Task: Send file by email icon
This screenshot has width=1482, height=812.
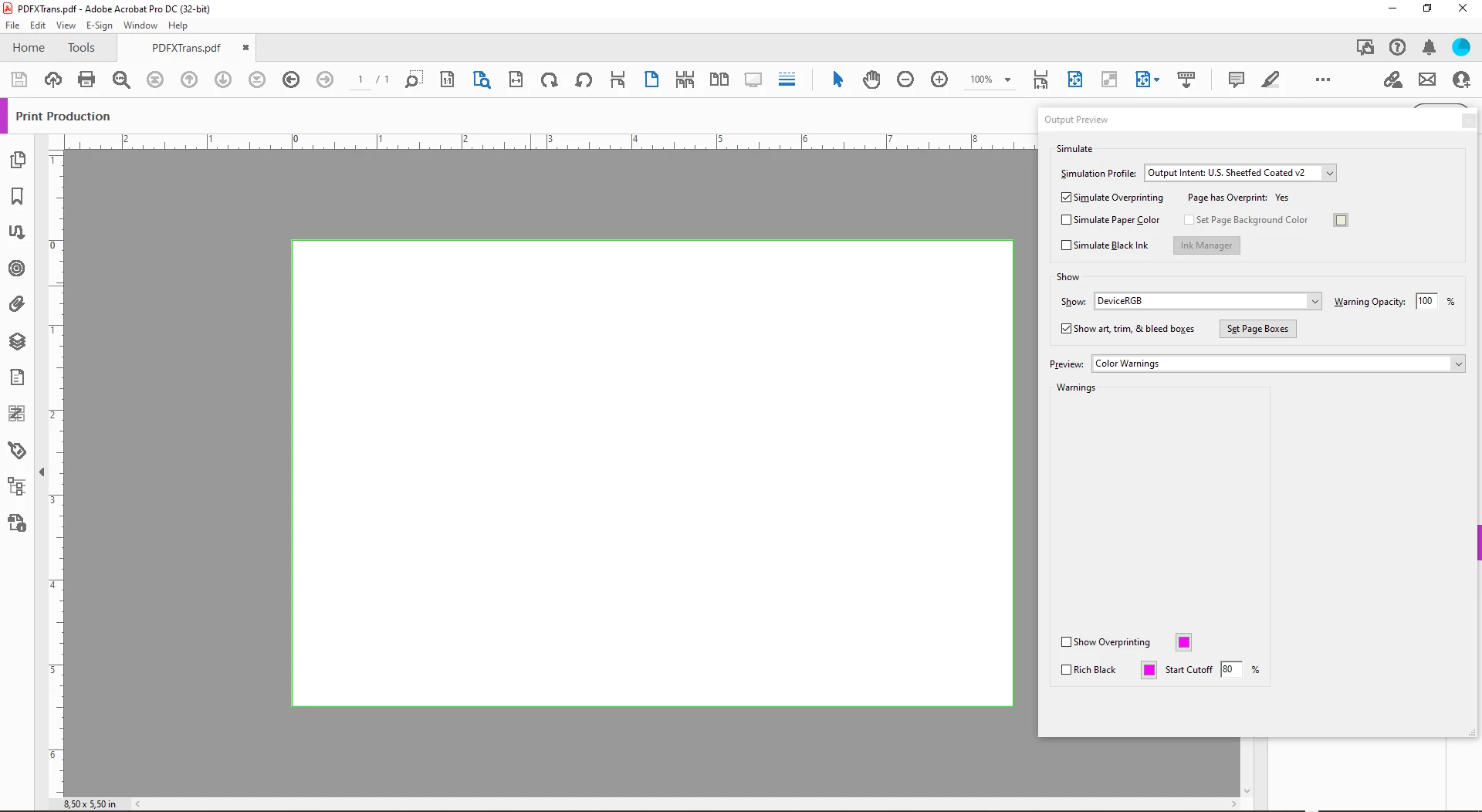Action: click(1427, 80)
